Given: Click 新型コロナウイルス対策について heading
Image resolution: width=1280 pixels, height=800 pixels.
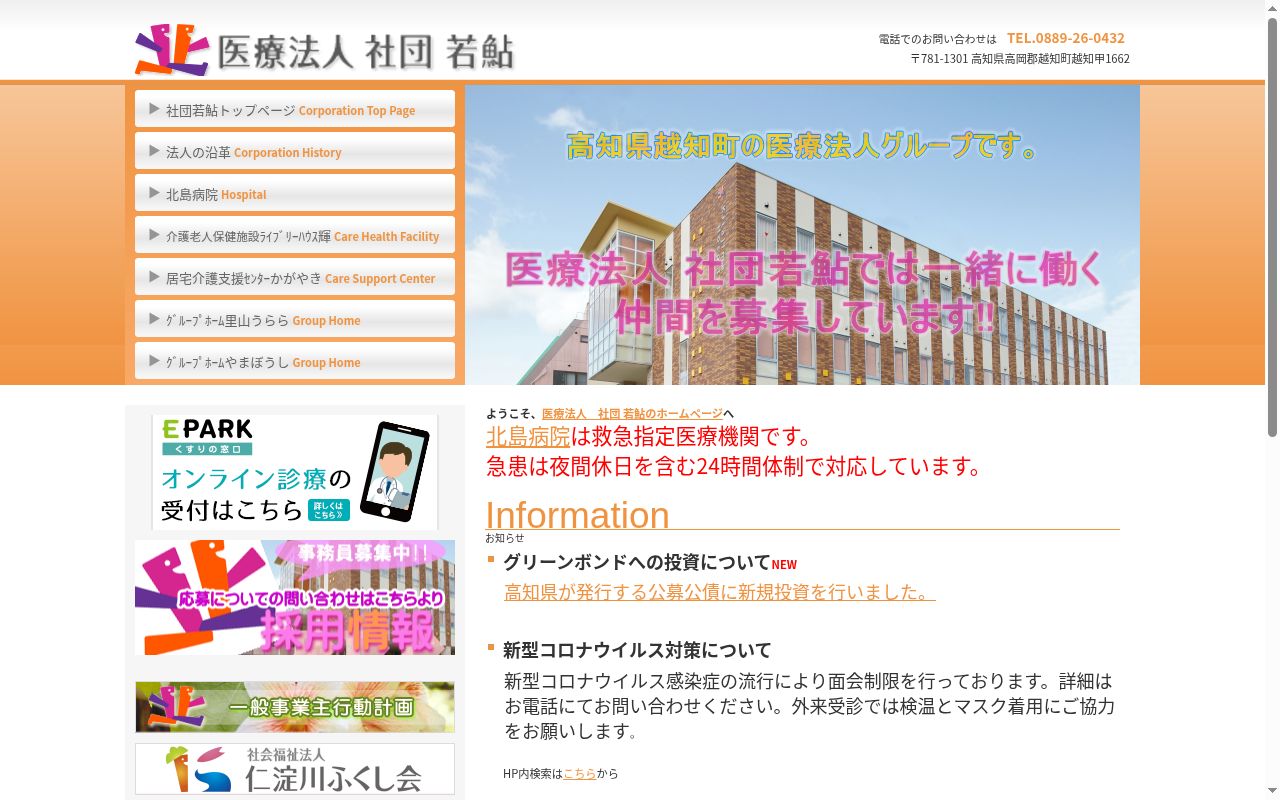Looking at the screenshot, I should pos(637,650).
